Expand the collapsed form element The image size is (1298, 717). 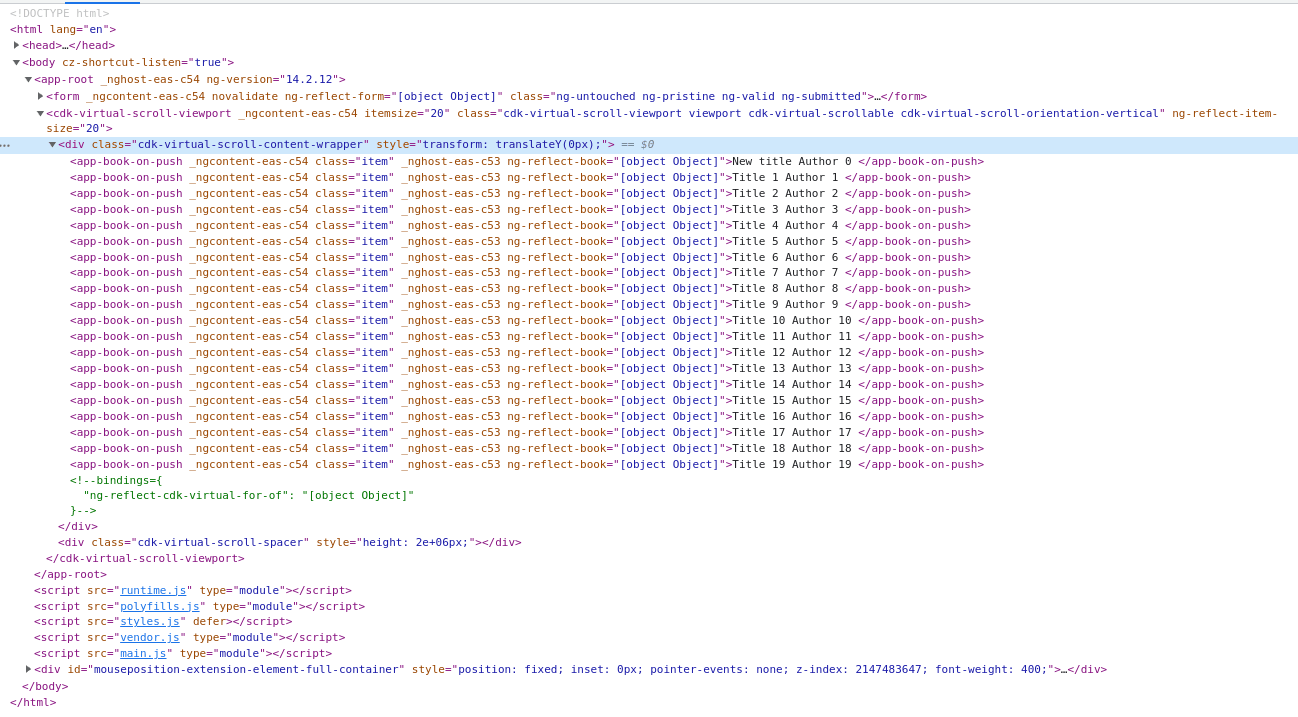40,97
